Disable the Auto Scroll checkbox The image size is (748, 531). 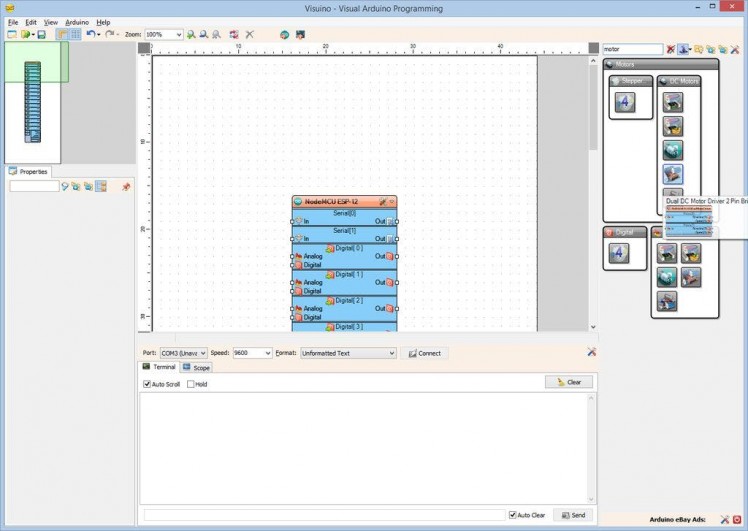coord(147,384)
